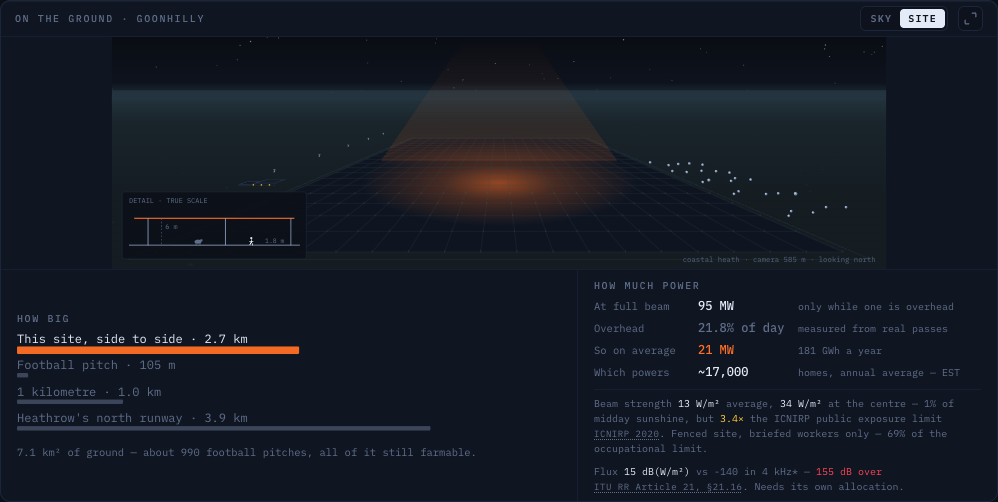Click the Football pitch comparison bar
The image size is (998, 502).
pyautogui.click(x=22, y=375)
